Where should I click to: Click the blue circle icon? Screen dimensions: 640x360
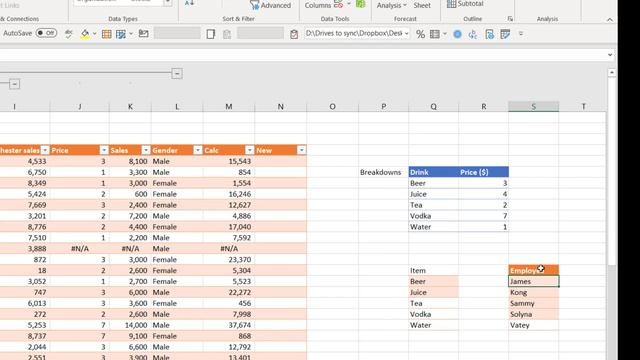(457, 34)
